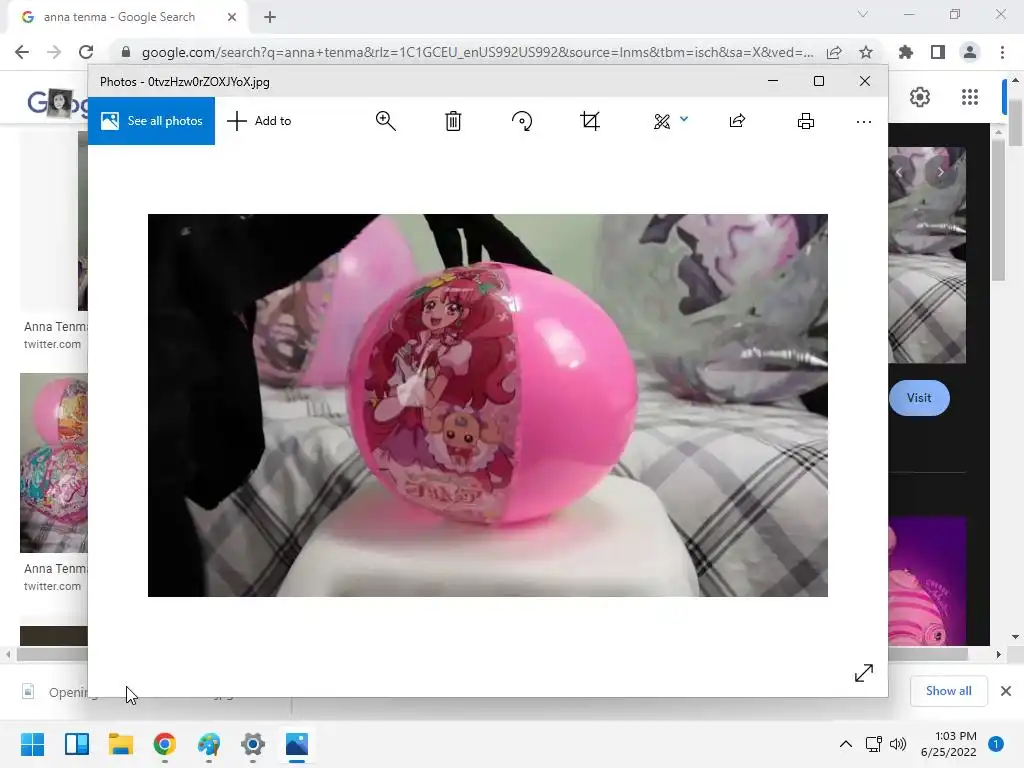The image size is (1024, 768).
Task: Open Chrome profile avatar
Action: tap(970, 52)
